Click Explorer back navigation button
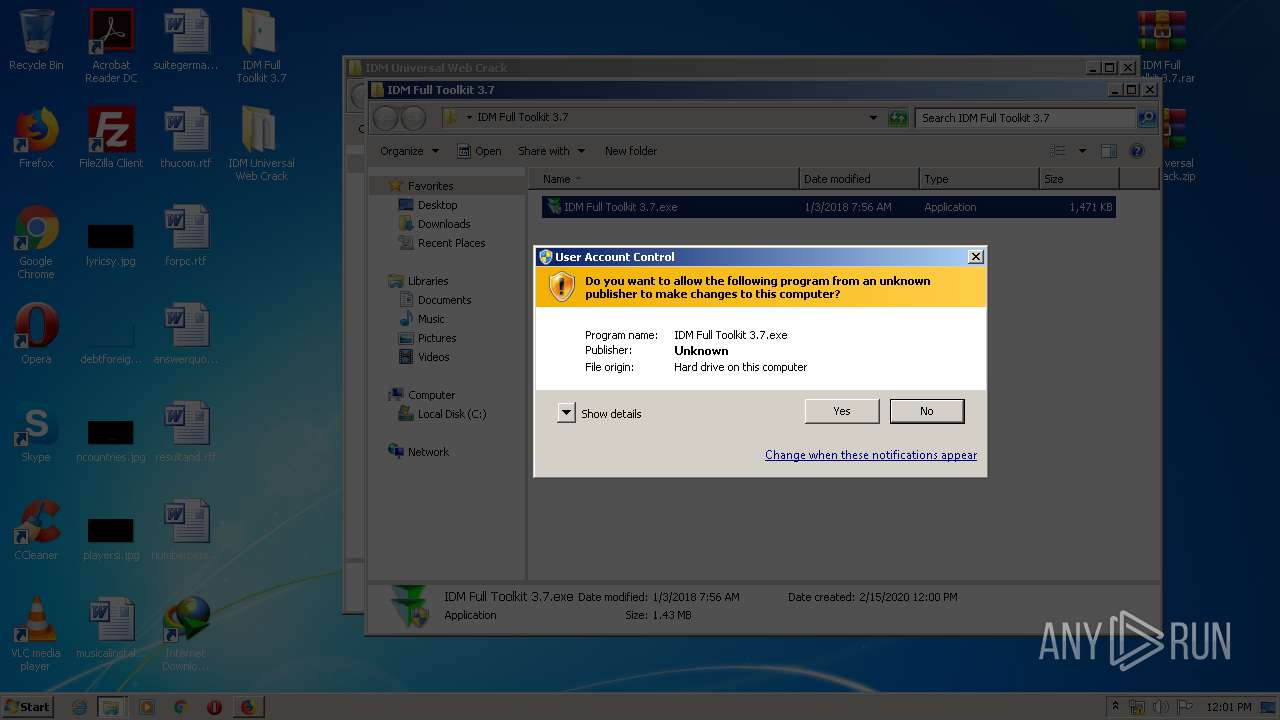The height and width of the screenshot is (720, 1280). pyautogui.click(x=385, y=119)
